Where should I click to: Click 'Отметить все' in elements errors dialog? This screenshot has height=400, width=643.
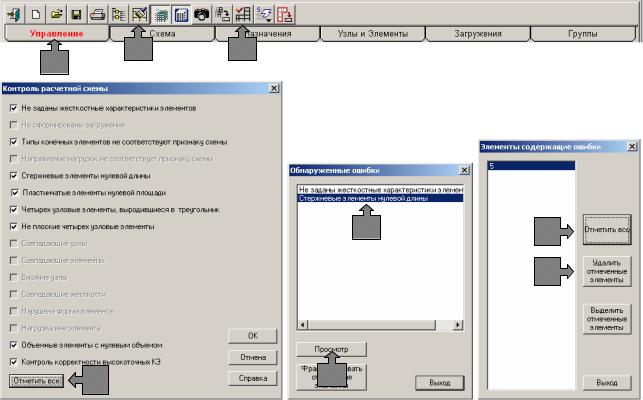(607, 229)
